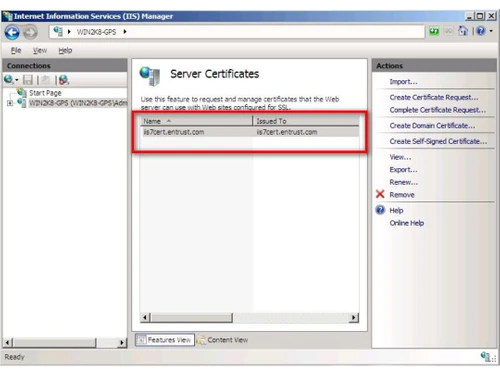This screenshot has width=500, height=375.
Task: Select Start Page in the Connections tree
Action: tap(45, 93)
